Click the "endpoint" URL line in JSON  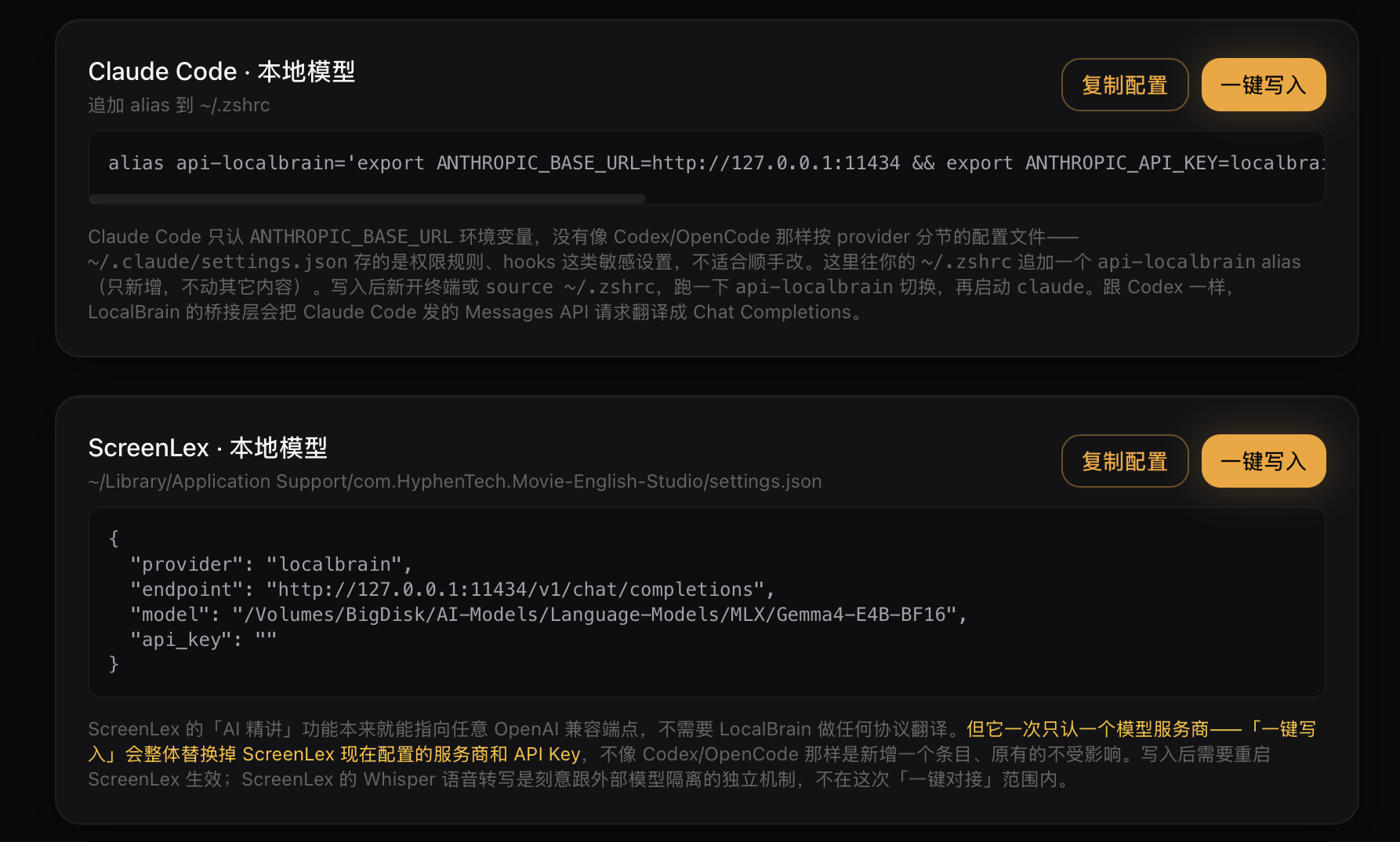click(x=452, y=590)
